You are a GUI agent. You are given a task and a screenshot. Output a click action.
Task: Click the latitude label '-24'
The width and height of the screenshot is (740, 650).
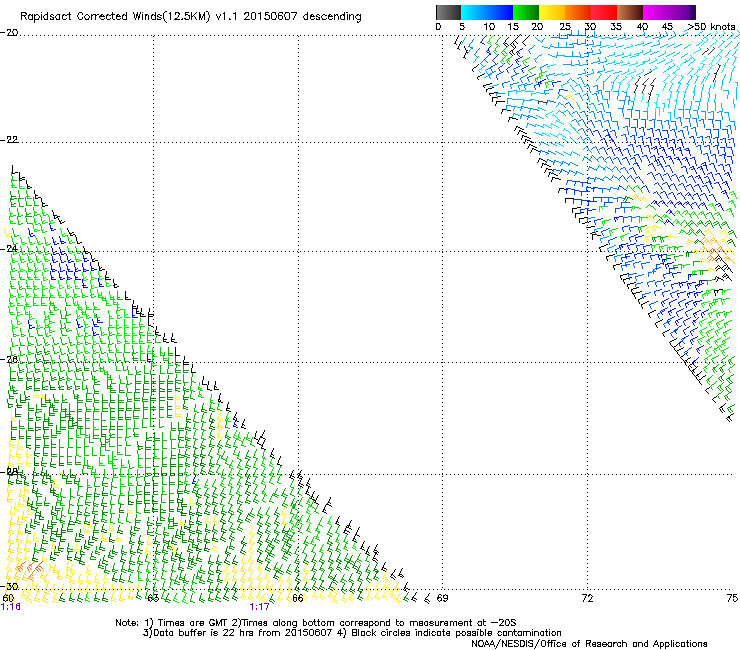click(x=9, y=249)
